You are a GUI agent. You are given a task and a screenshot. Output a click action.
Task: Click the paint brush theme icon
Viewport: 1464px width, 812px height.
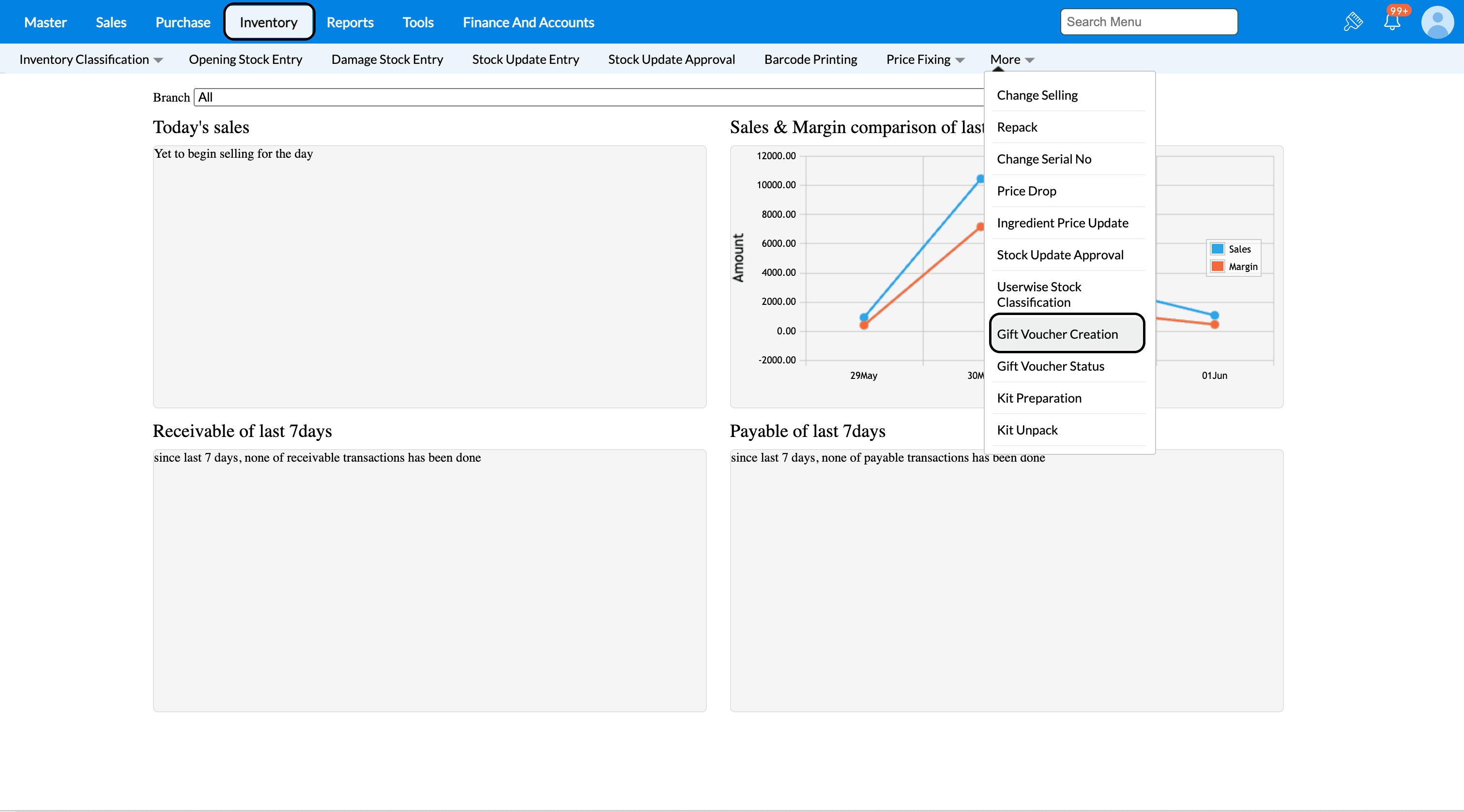pyautogui.click(x=1353, y=22)
